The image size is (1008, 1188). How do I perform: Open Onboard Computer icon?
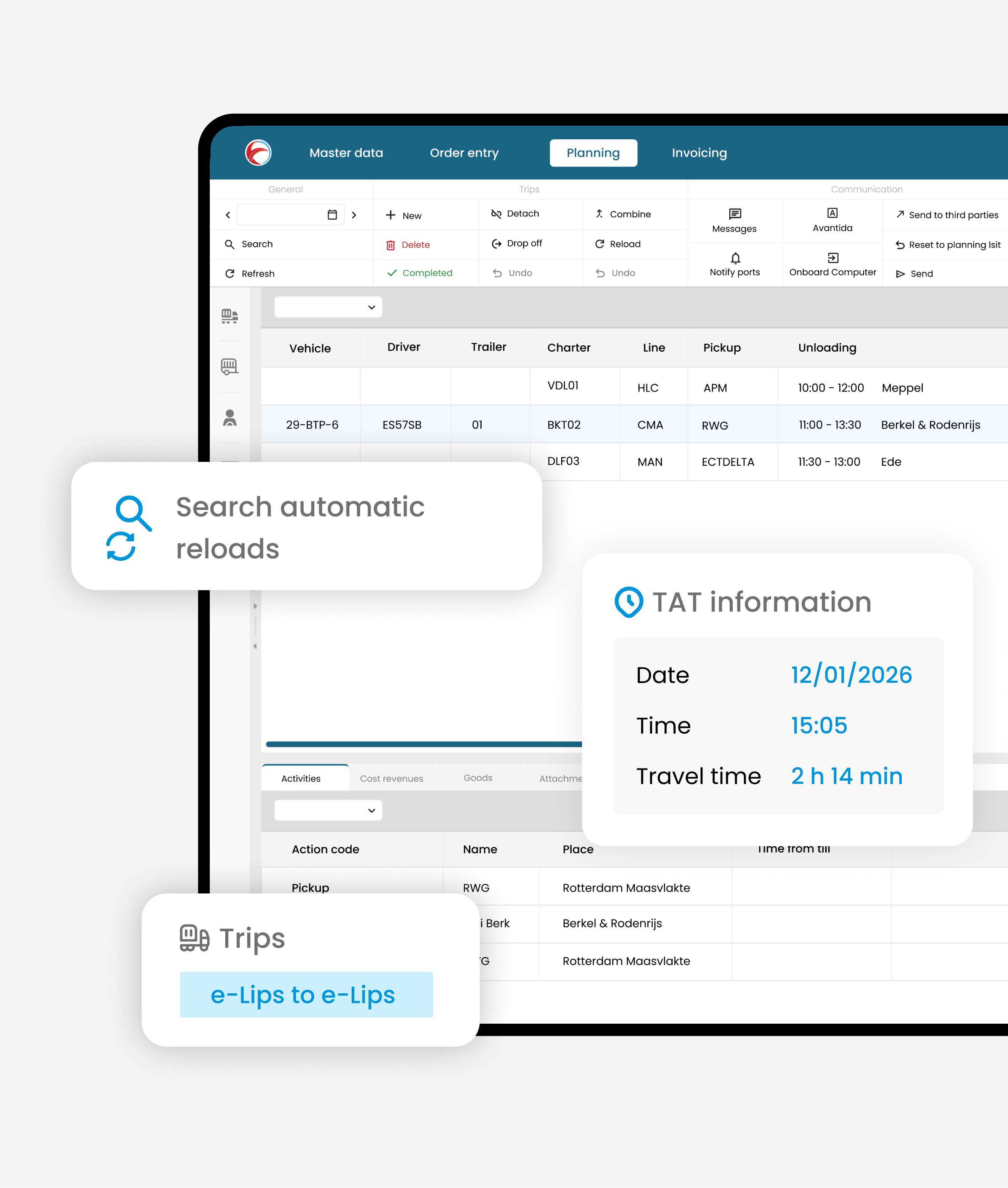click(833, 258)
